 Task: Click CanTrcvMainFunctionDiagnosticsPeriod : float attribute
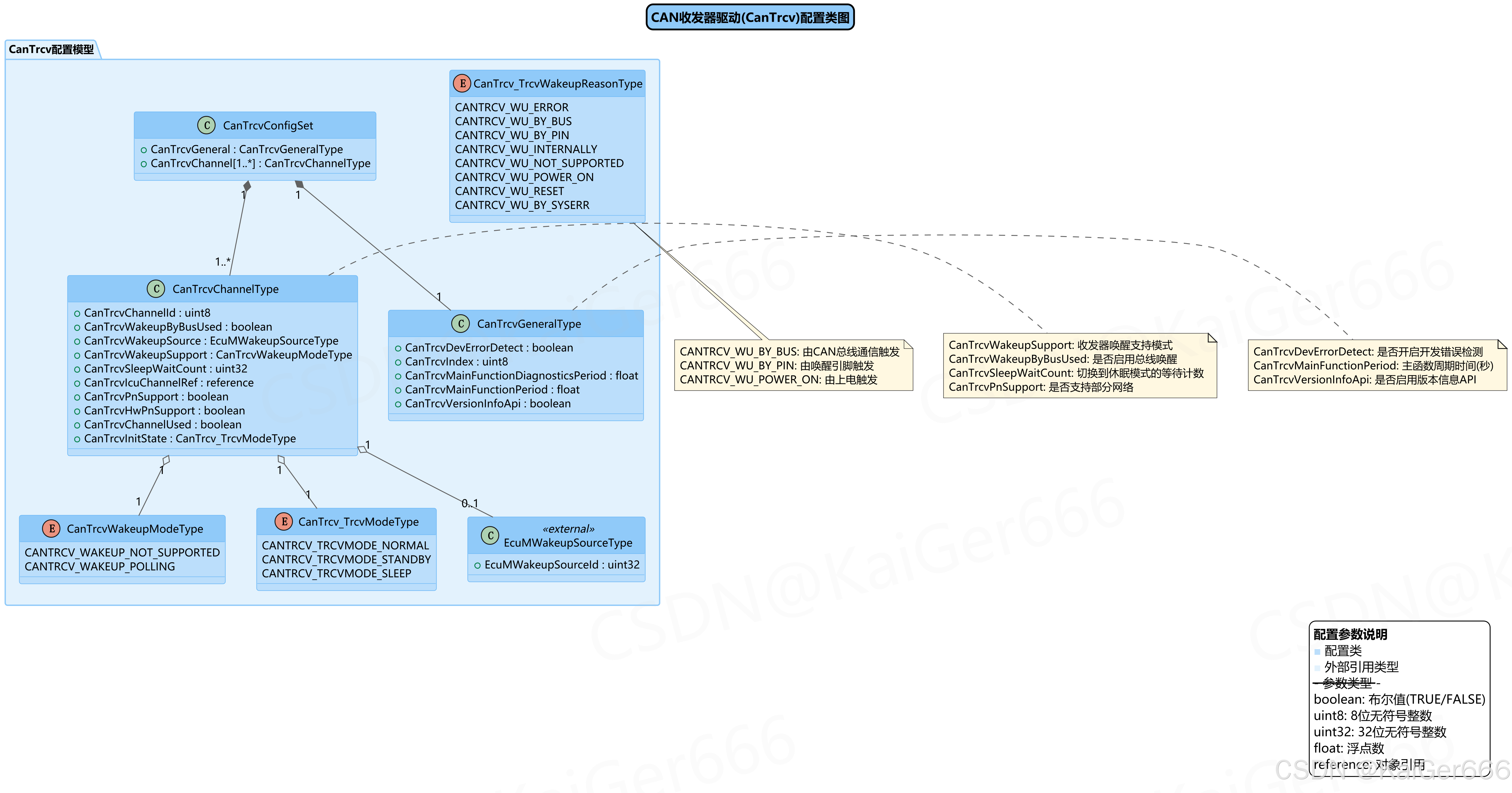pos(521,376)
